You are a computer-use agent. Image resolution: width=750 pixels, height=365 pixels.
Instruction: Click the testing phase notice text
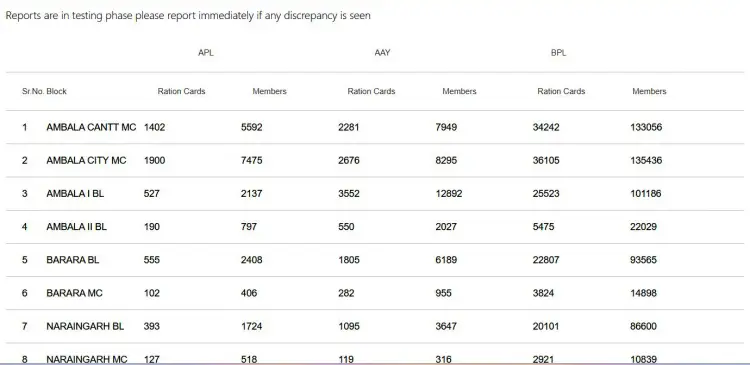pos(188,15)
